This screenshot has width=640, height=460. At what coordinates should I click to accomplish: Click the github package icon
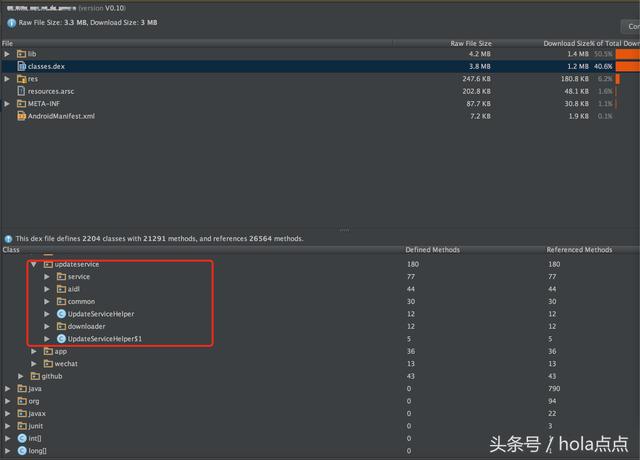[35, 376]
